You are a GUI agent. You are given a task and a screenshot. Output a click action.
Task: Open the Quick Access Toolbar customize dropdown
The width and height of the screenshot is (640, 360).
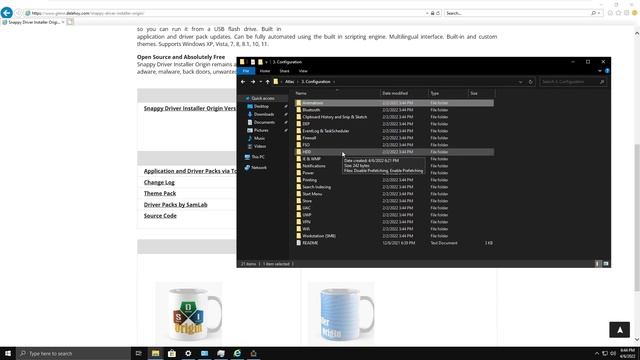(267, 62)
